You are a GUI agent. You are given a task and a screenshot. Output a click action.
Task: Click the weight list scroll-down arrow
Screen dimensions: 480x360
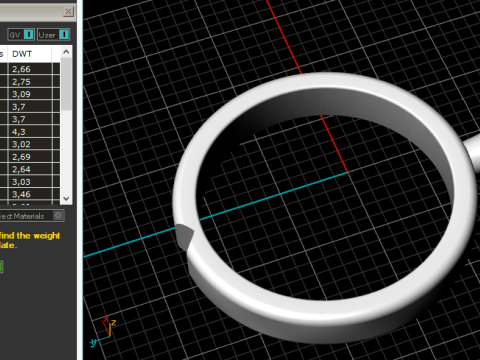pos(66,199)
